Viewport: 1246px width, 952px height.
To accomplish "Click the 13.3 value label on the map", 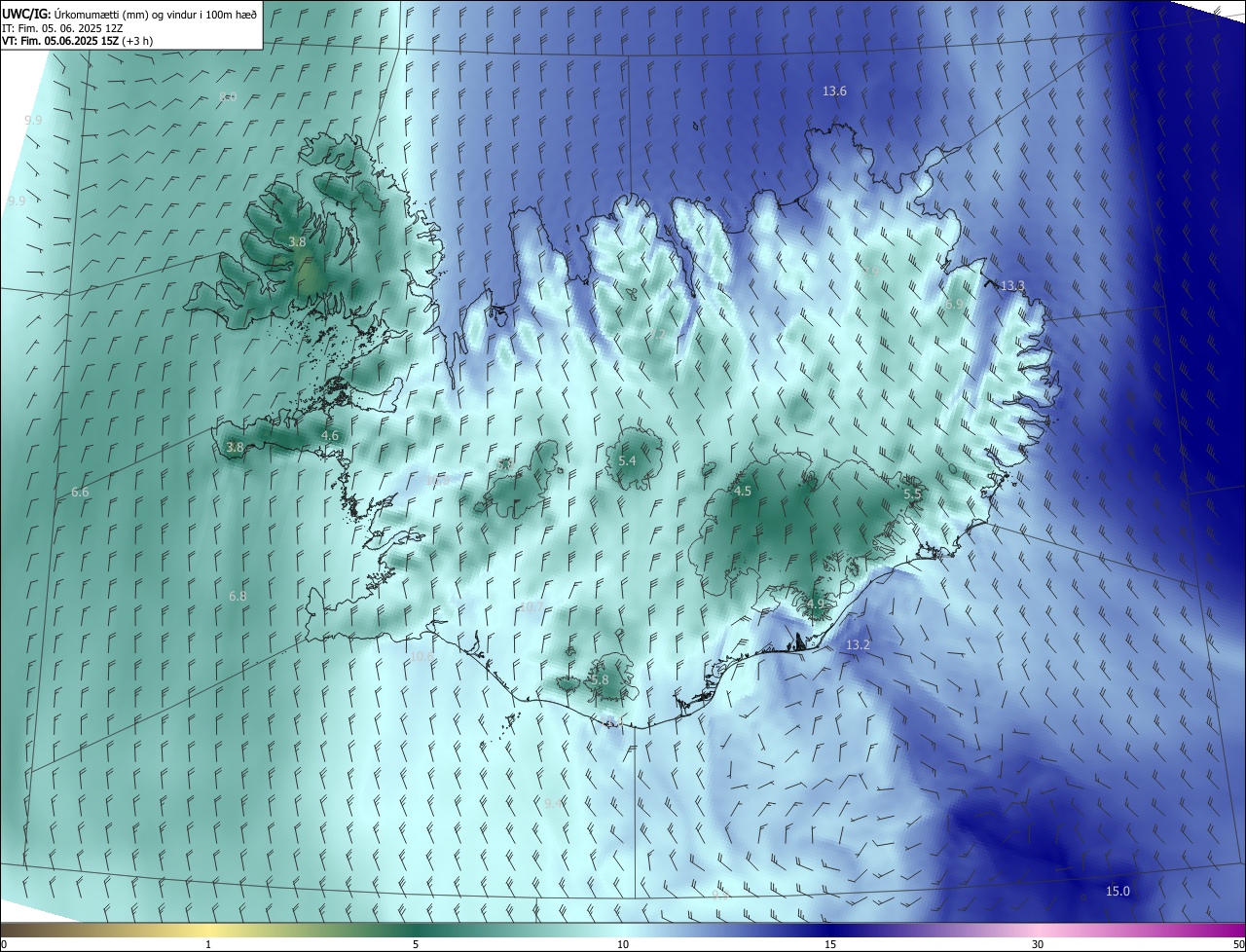I will click(x=1012, y=285).
